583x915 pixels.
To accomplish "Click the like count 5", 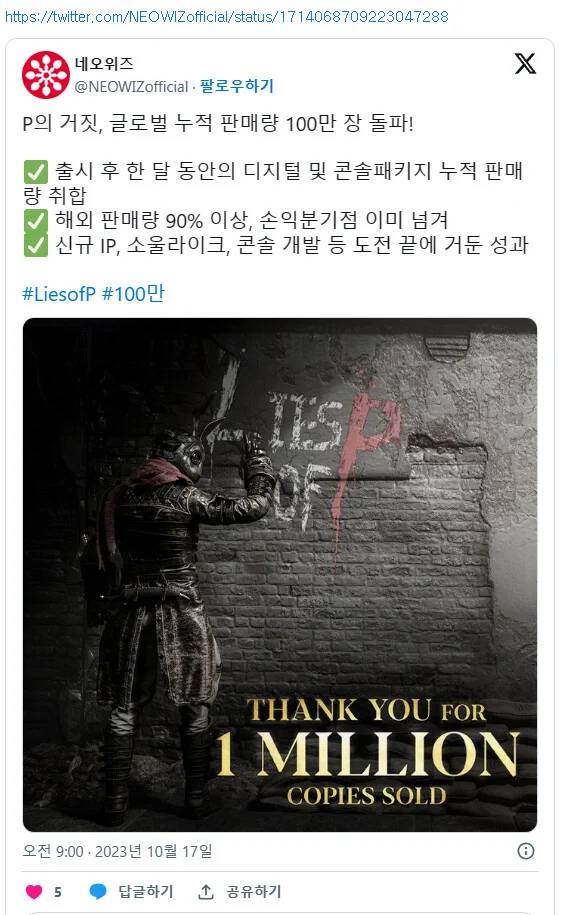I will tap(58, 892).
